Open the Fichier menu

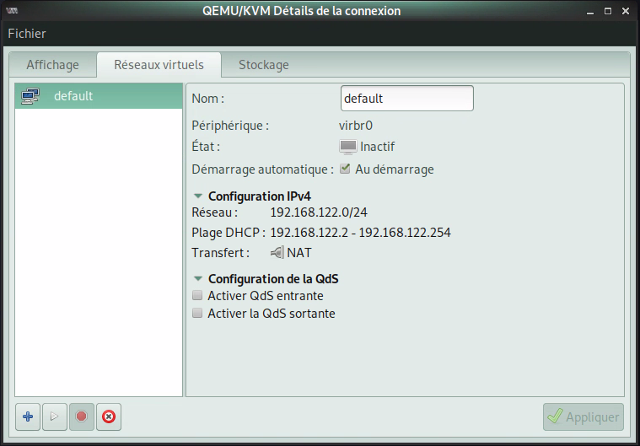point(27,33)
